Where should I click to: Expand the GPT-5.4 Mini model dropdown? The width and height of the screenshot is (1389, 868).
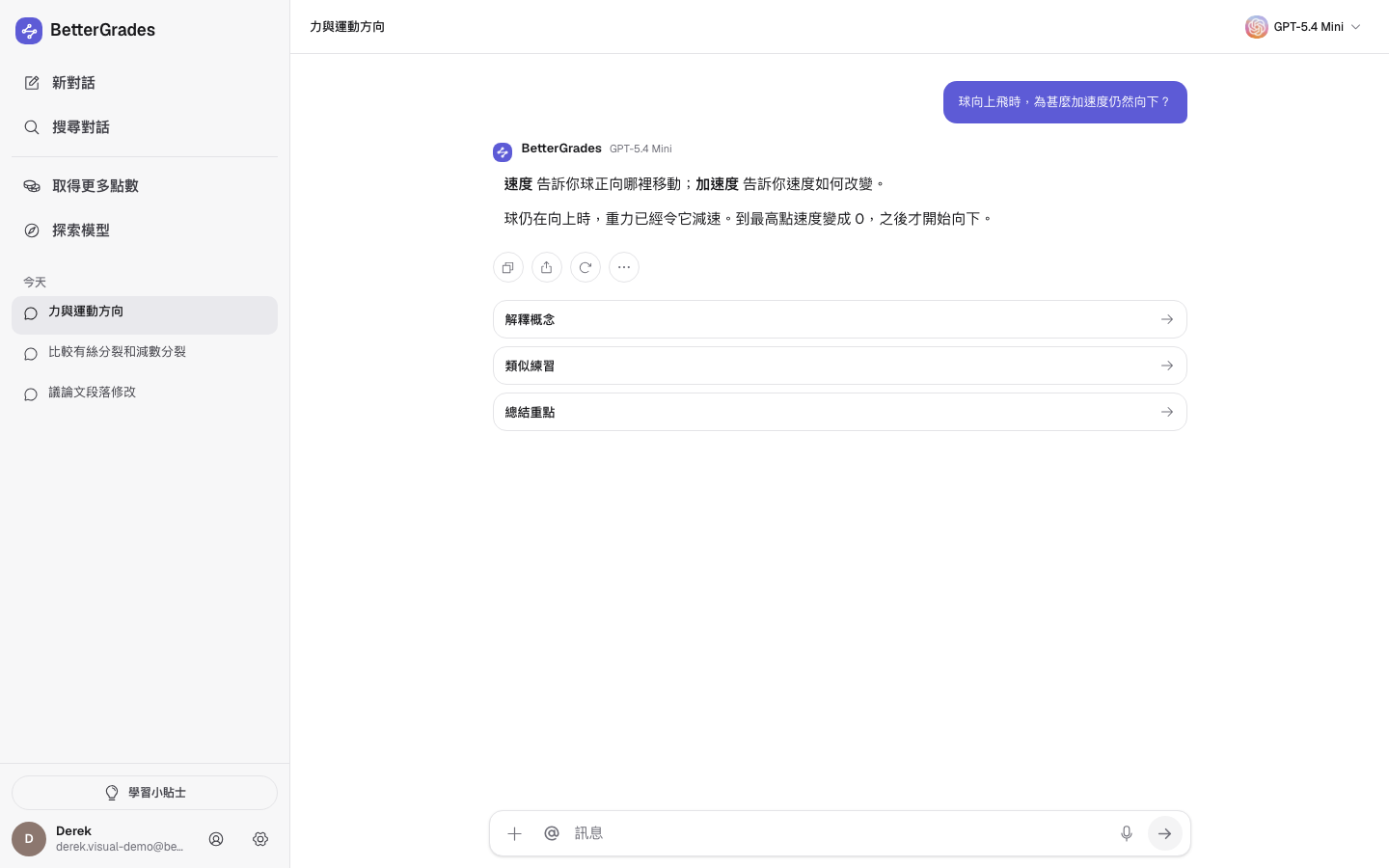pos(1303,27)
